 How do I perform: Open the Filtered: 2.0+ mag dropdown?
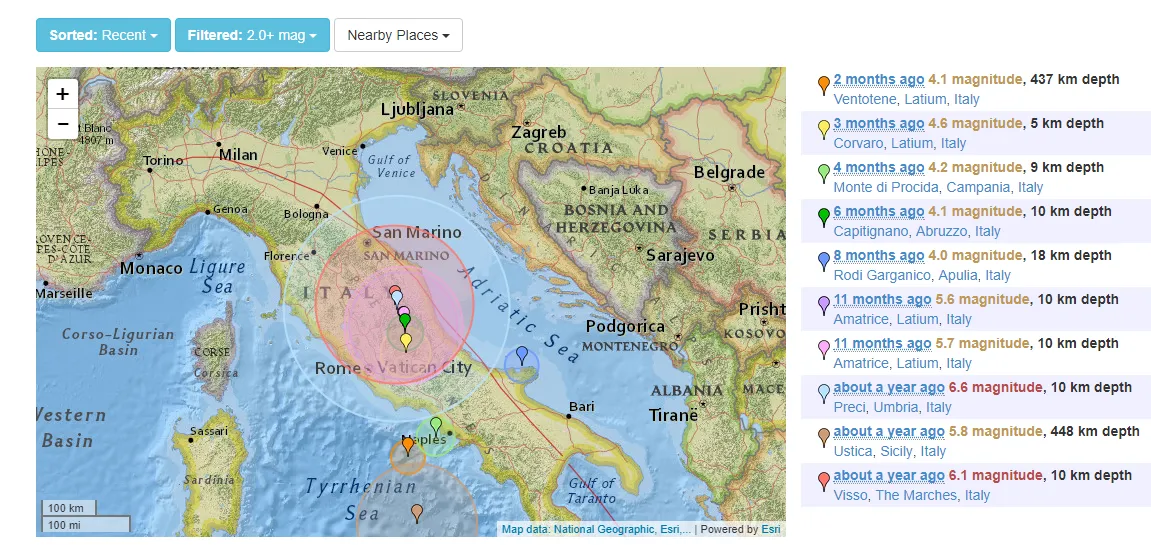(x=252, y=35)
